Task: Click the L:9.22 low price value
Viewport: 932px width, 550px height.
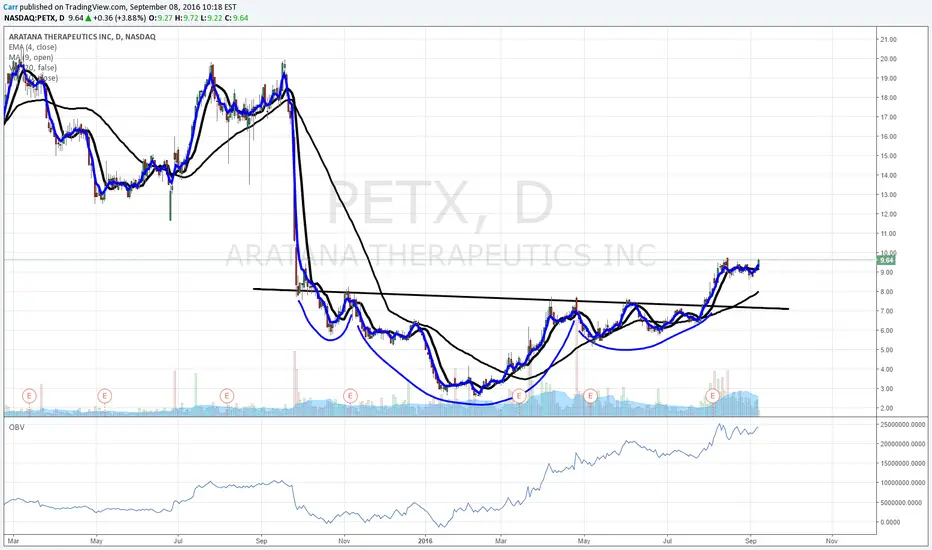Action: point(212,18)
